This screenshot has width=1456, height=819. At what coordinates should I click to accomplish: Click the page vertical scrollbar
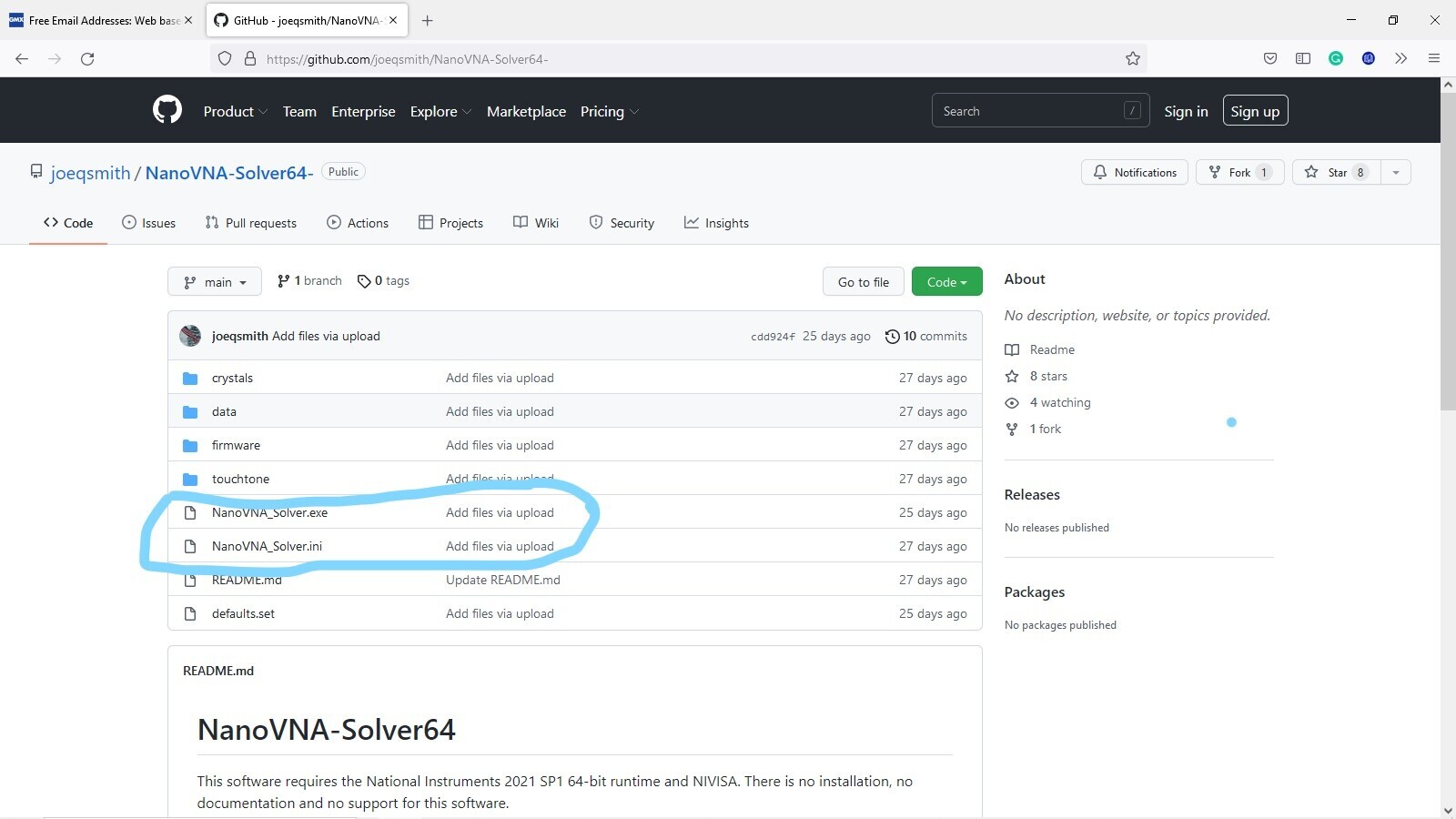pos(1448,250)
